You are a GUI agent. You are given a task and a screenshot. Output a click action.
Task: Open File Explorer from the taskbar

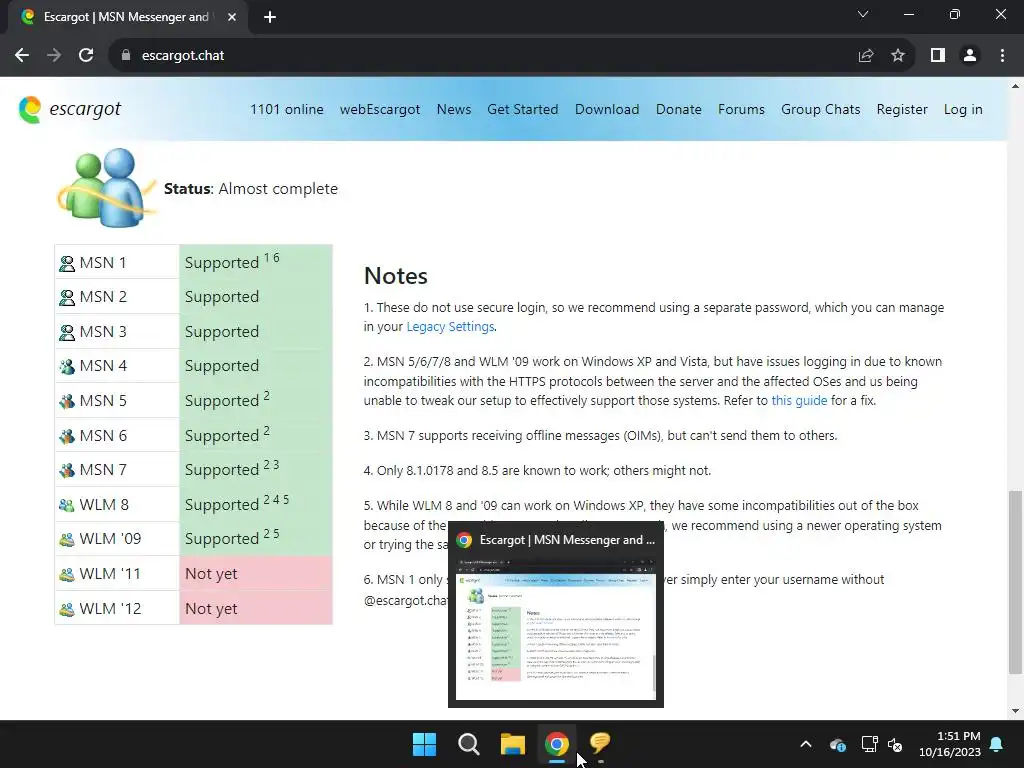pos(513,744)
